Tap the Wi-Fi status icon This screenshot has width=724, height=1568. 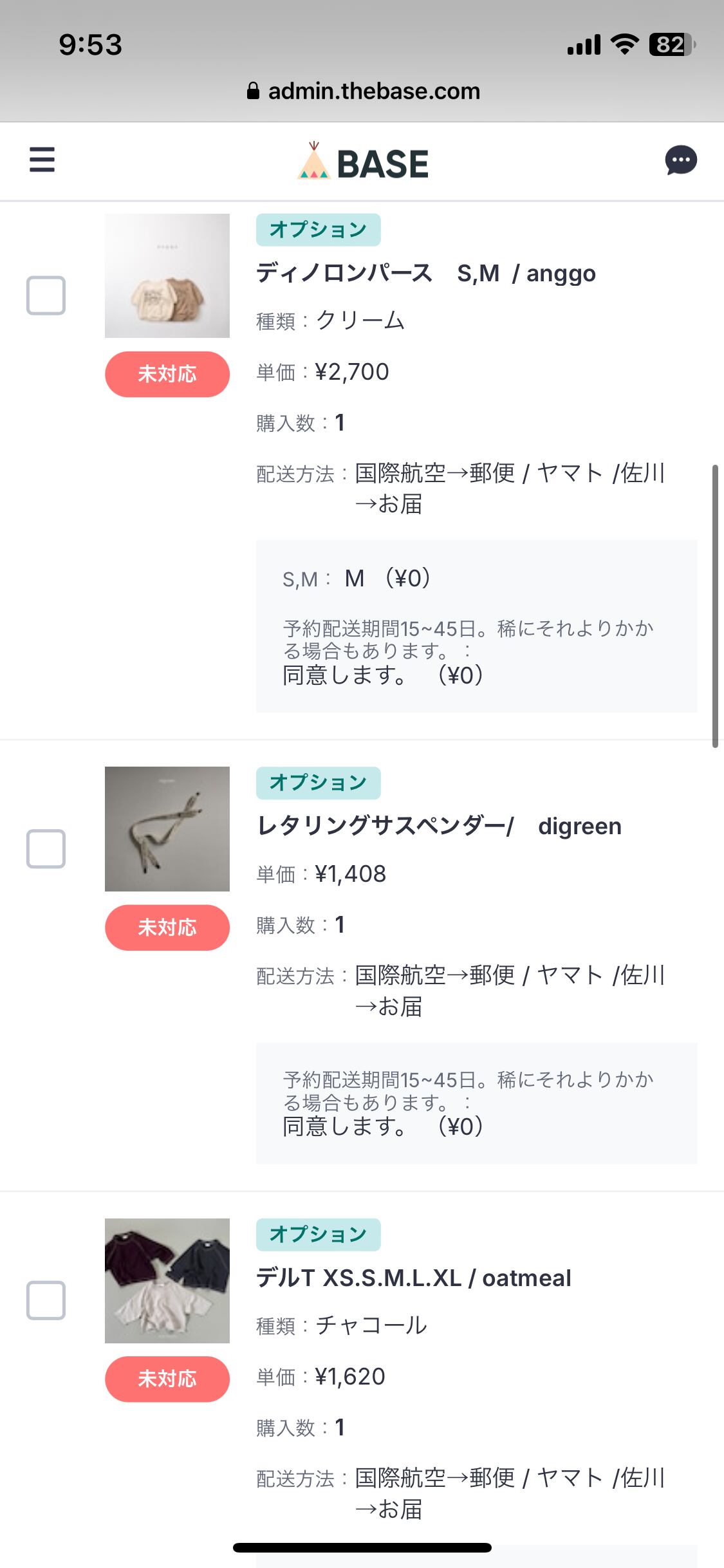pyautogui.click(x=624, y=44)
